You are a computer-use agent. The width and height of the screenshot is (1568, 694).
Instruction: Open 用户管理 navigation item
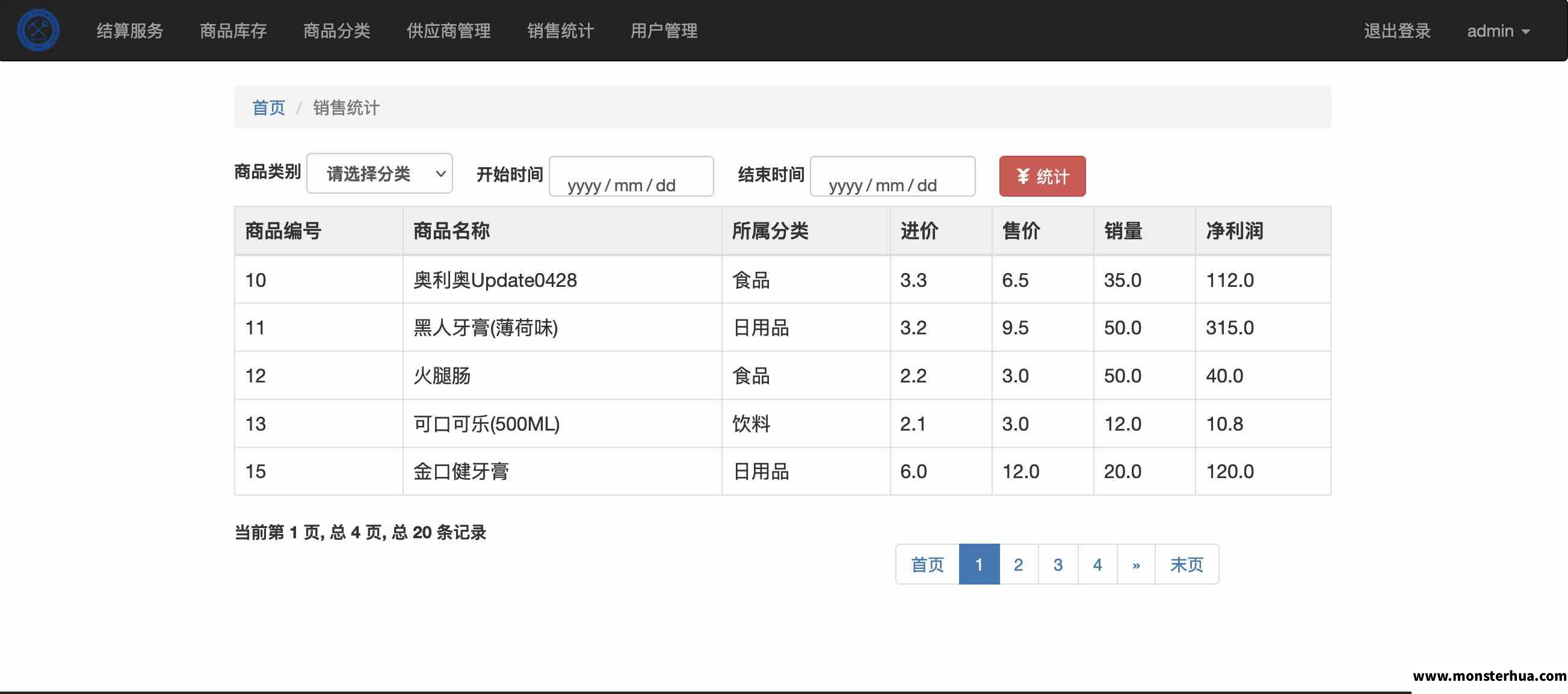point(664,31)
